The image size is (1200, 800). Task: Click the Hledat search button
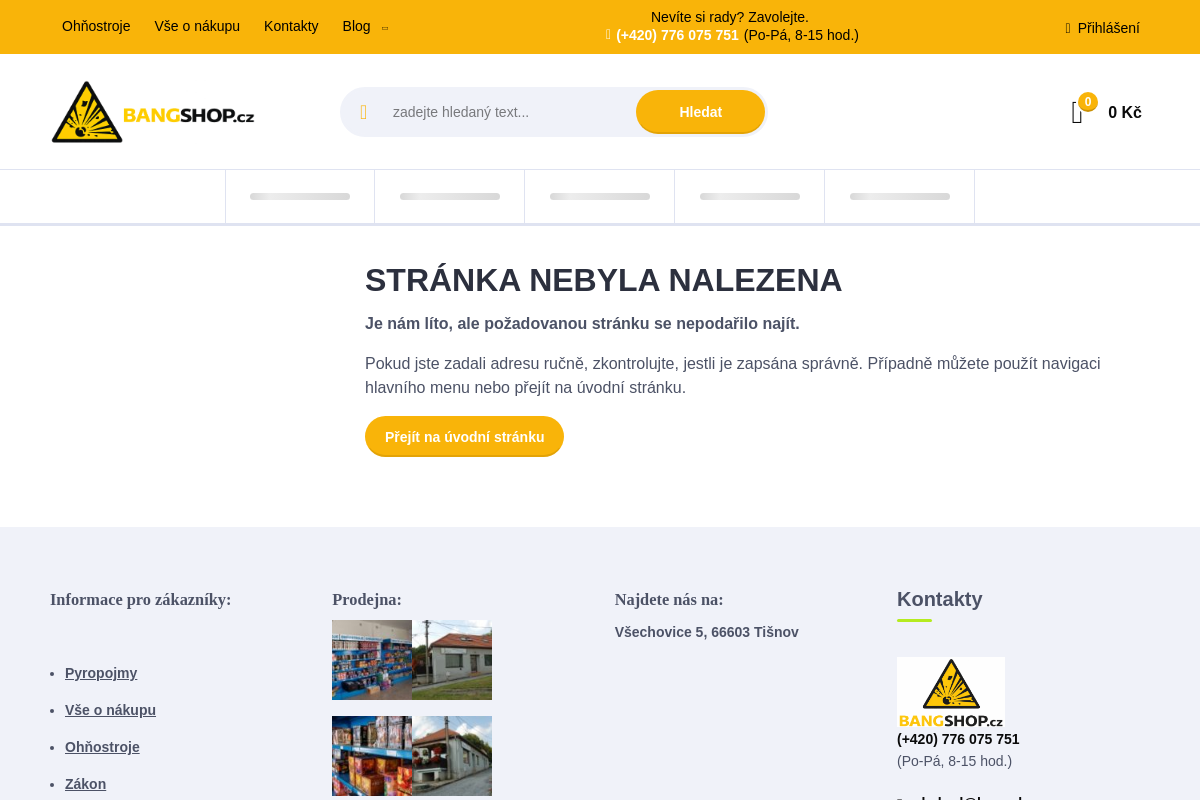click(x=700, y=112)
